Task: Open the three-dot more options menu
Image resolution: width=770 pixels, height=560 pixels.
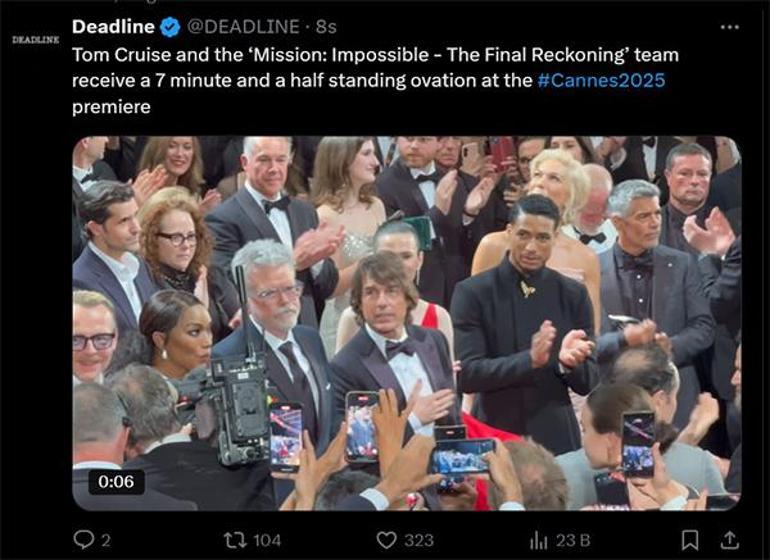Action: [730, 27]
